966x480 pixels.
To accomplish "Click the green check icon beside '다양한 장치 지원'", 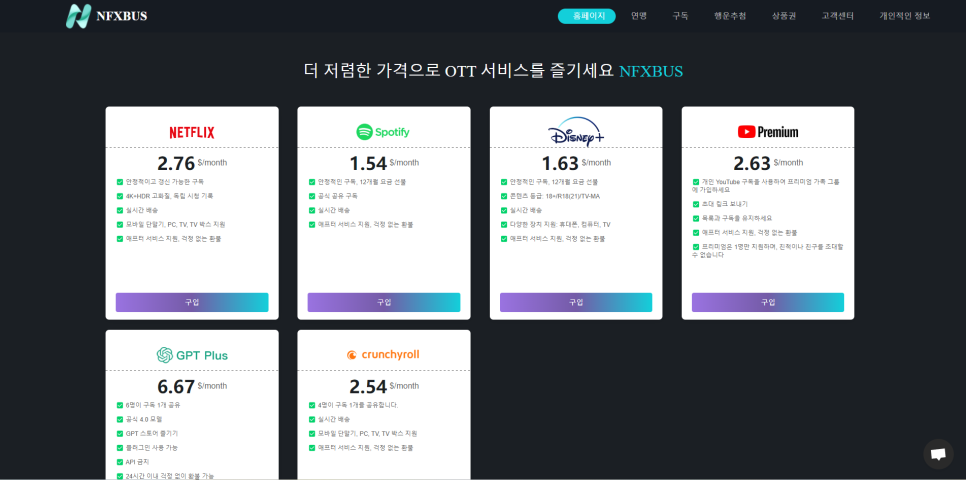I will pos(504,224).
